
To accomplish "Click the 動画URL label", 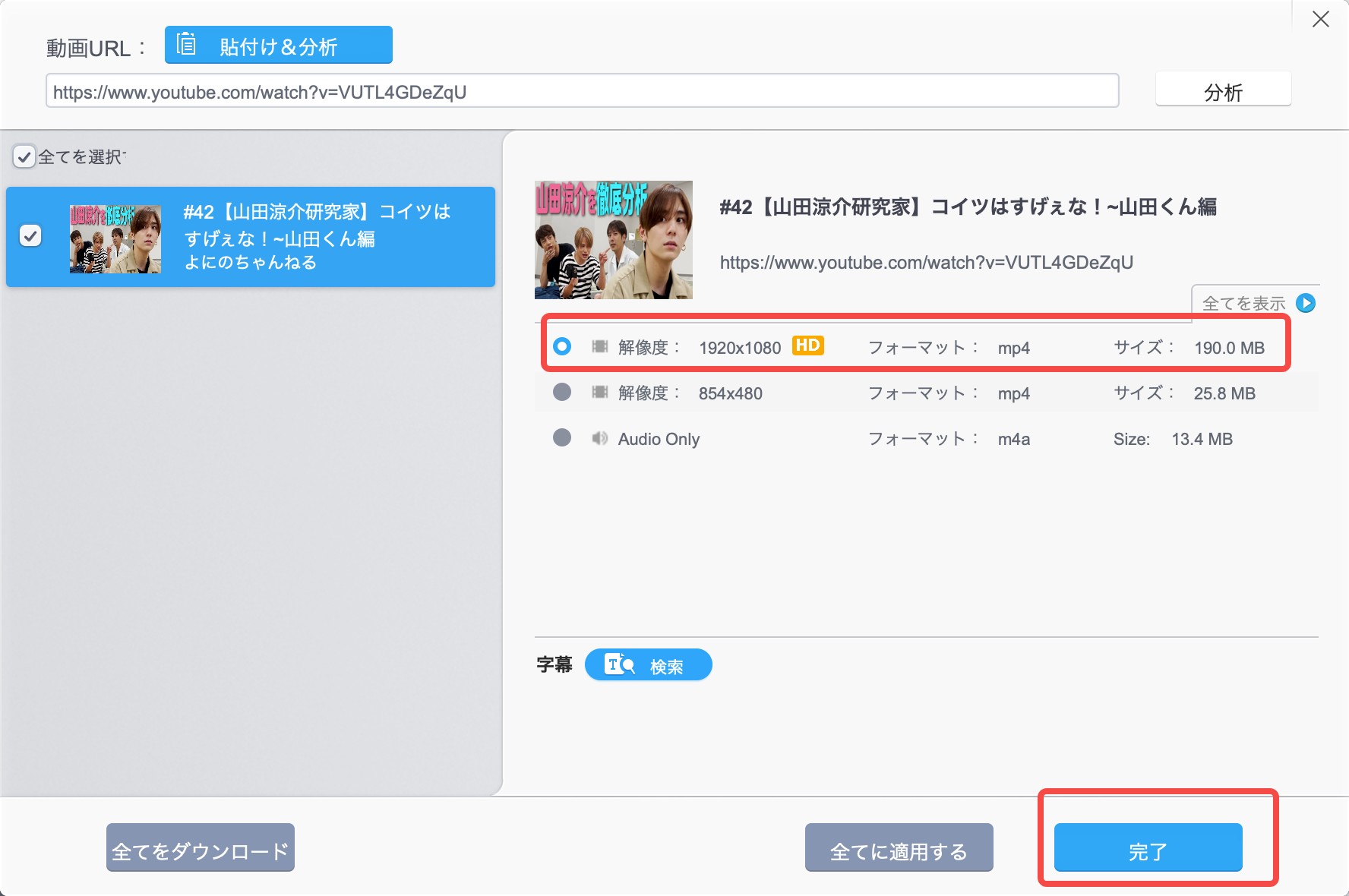I will coord(96,48).
